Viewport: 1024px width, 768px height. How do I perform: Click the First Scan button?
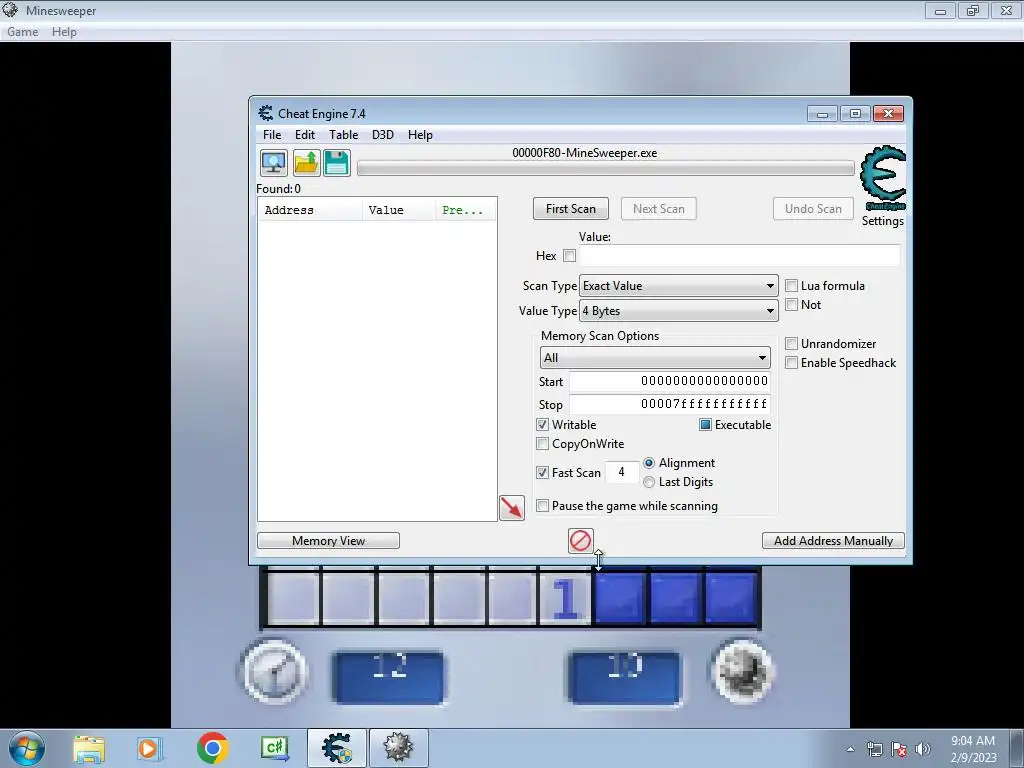(x=571, y=209)
